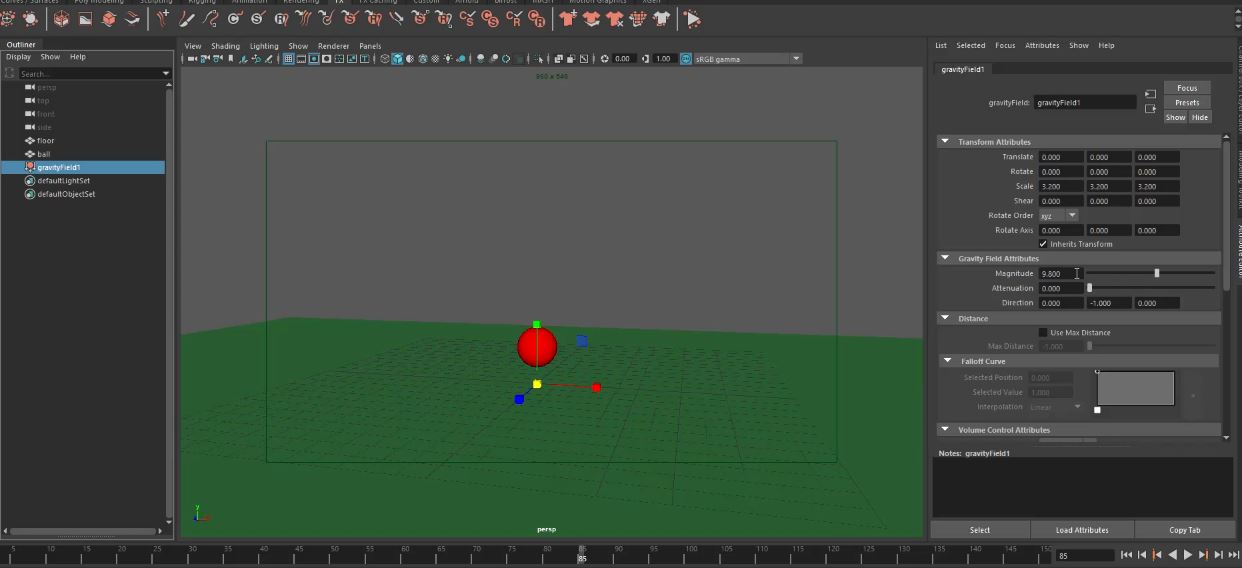
Task: Click the Hide button
Action: 1200,117
